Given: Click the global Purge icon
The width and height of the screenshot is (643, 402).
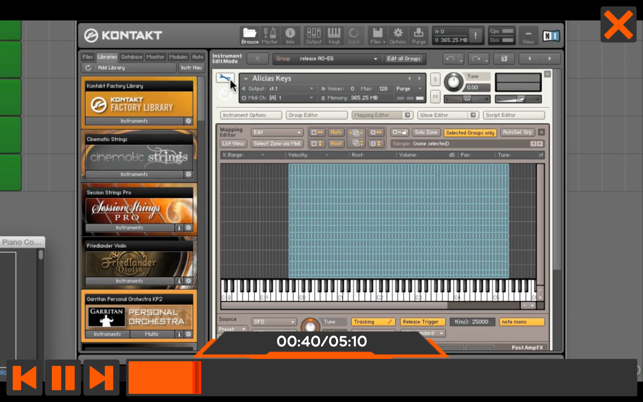Looking at the screenshot, I should coord(418,36).
